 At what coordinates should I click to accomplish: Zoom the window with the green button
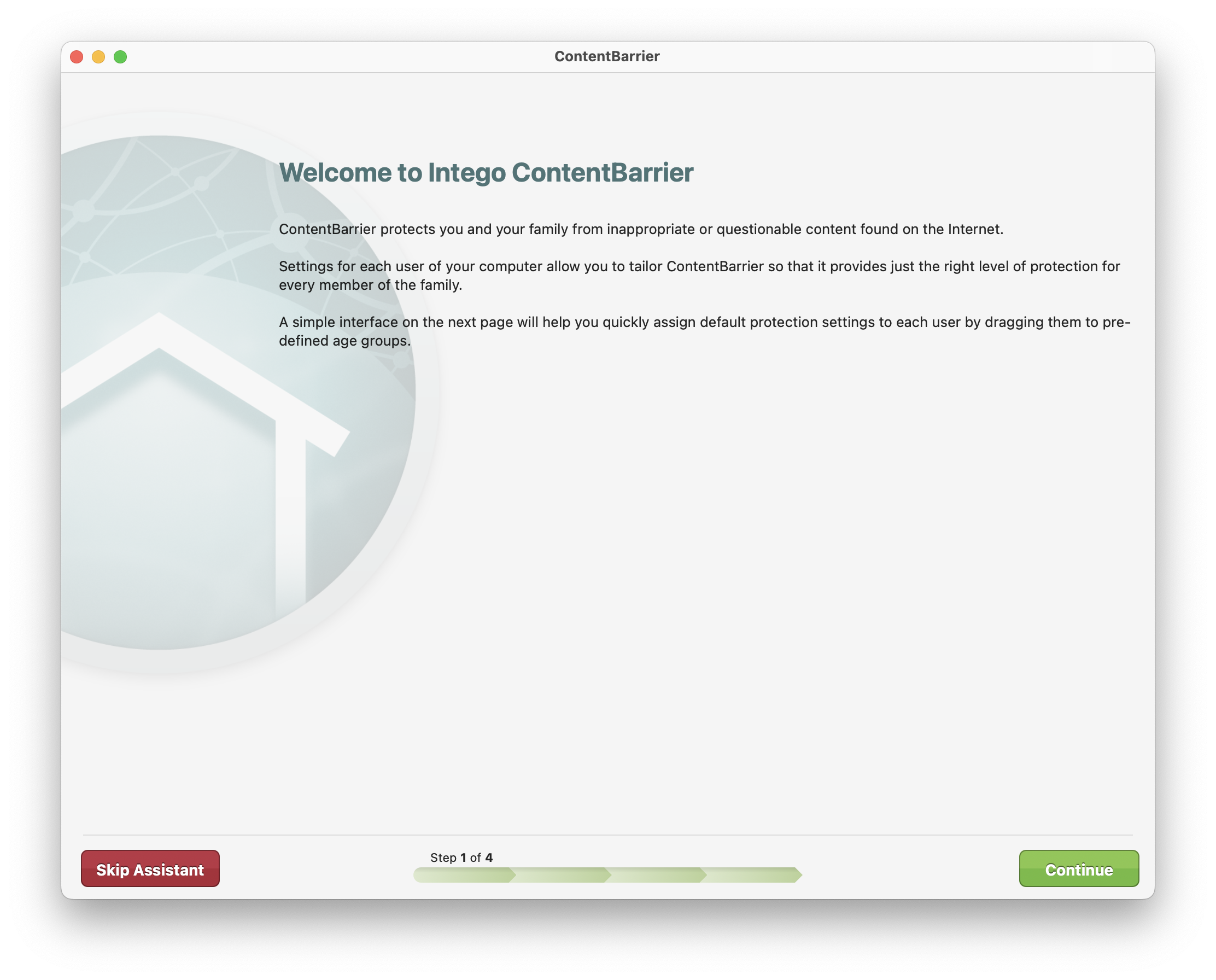[x=120, y=56]
